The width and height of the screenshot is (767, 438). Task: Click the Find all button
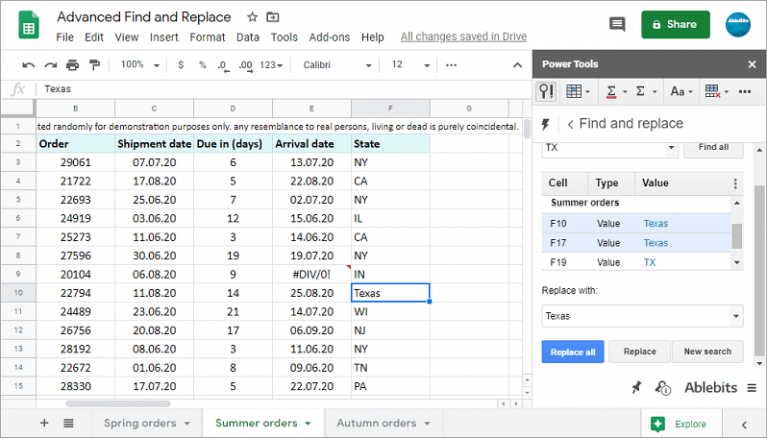pos(713,147)
